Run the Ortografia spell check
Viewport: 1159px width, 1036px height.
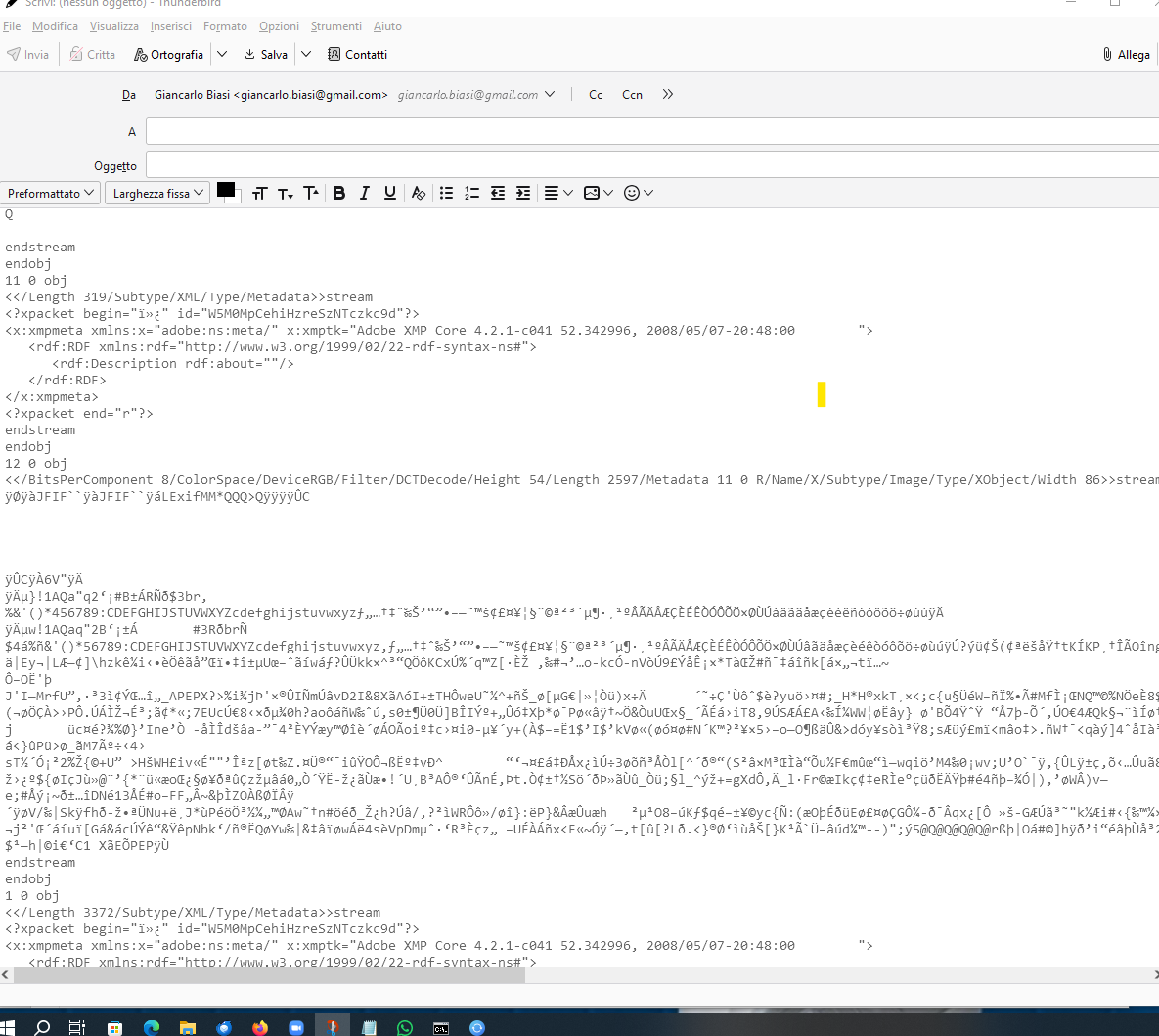pyautogui.click(x=168, y=55)
